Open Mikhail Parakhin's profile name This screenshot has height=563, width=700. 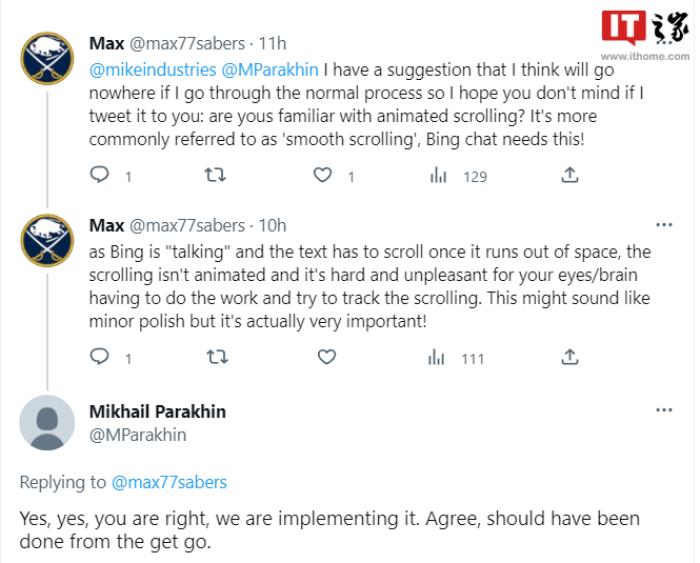pos(157,412)
